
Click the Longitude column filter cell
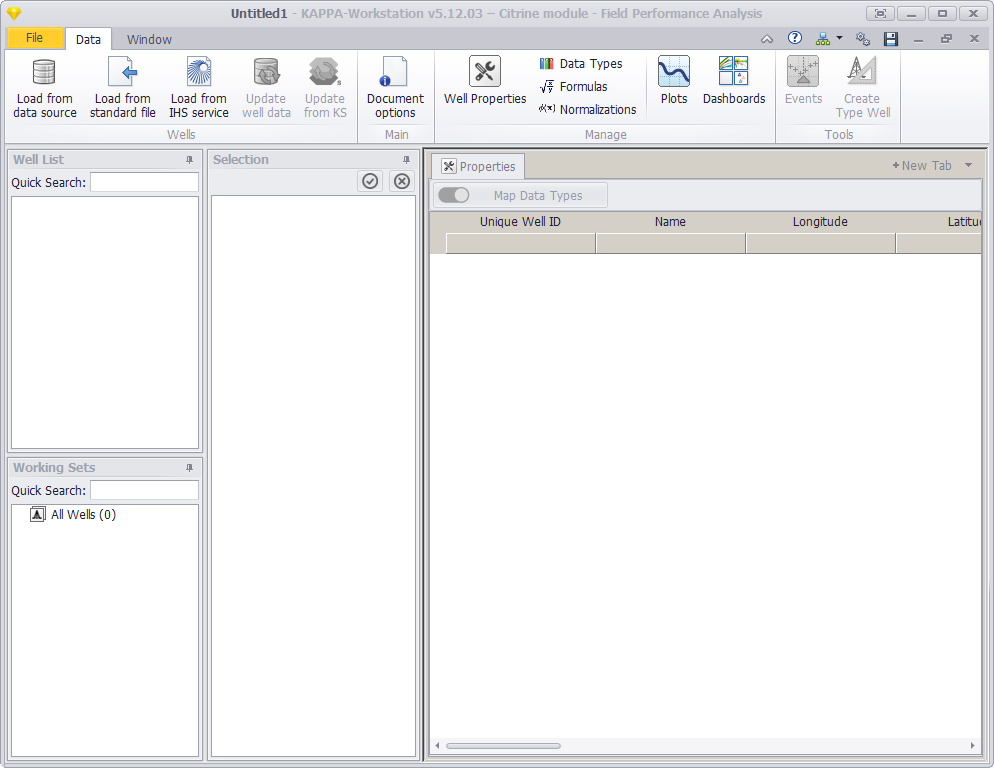(821, 243)
